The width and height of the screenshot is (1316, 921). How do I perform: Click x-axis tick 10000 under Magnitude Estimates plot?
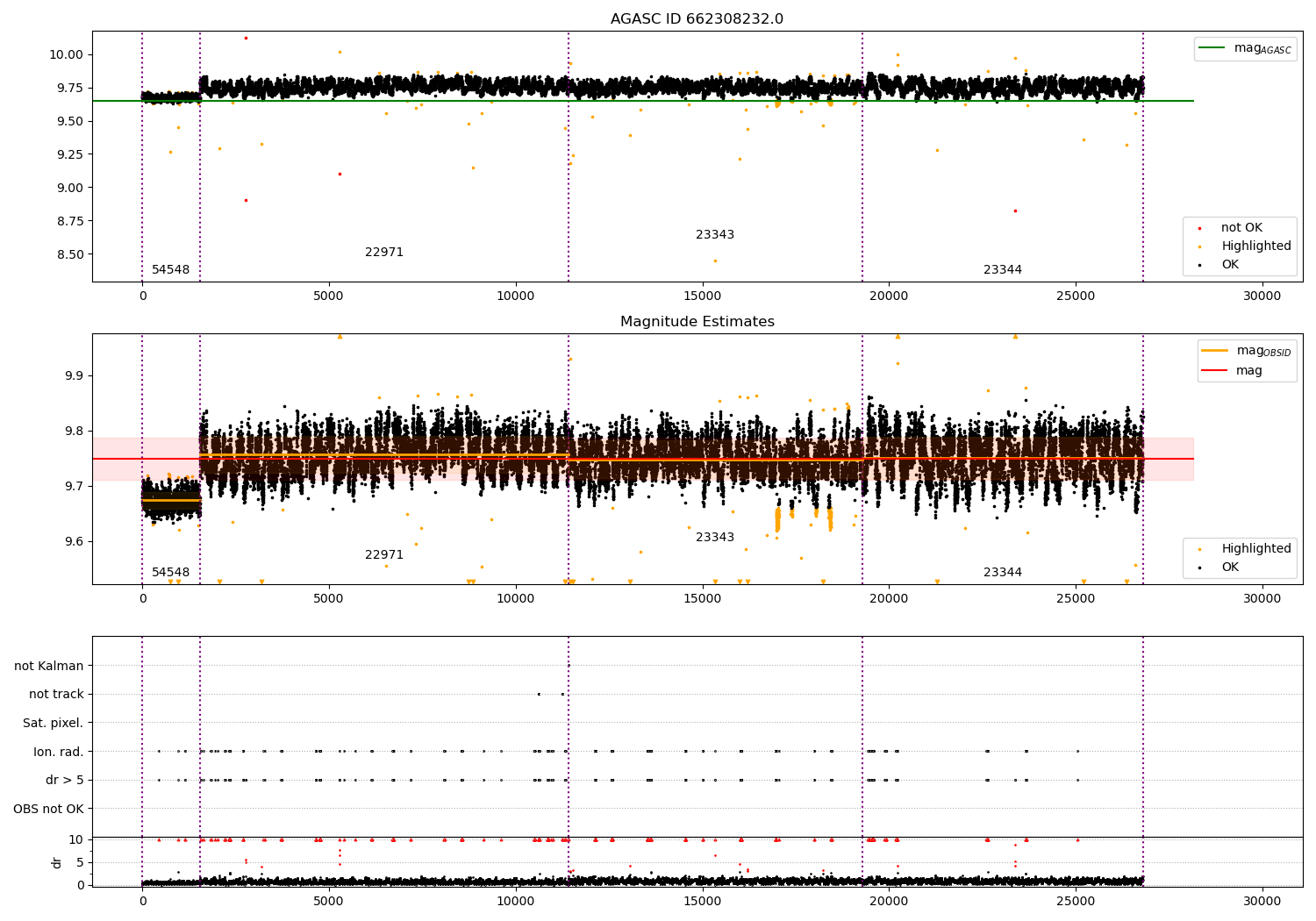point(515,598)
